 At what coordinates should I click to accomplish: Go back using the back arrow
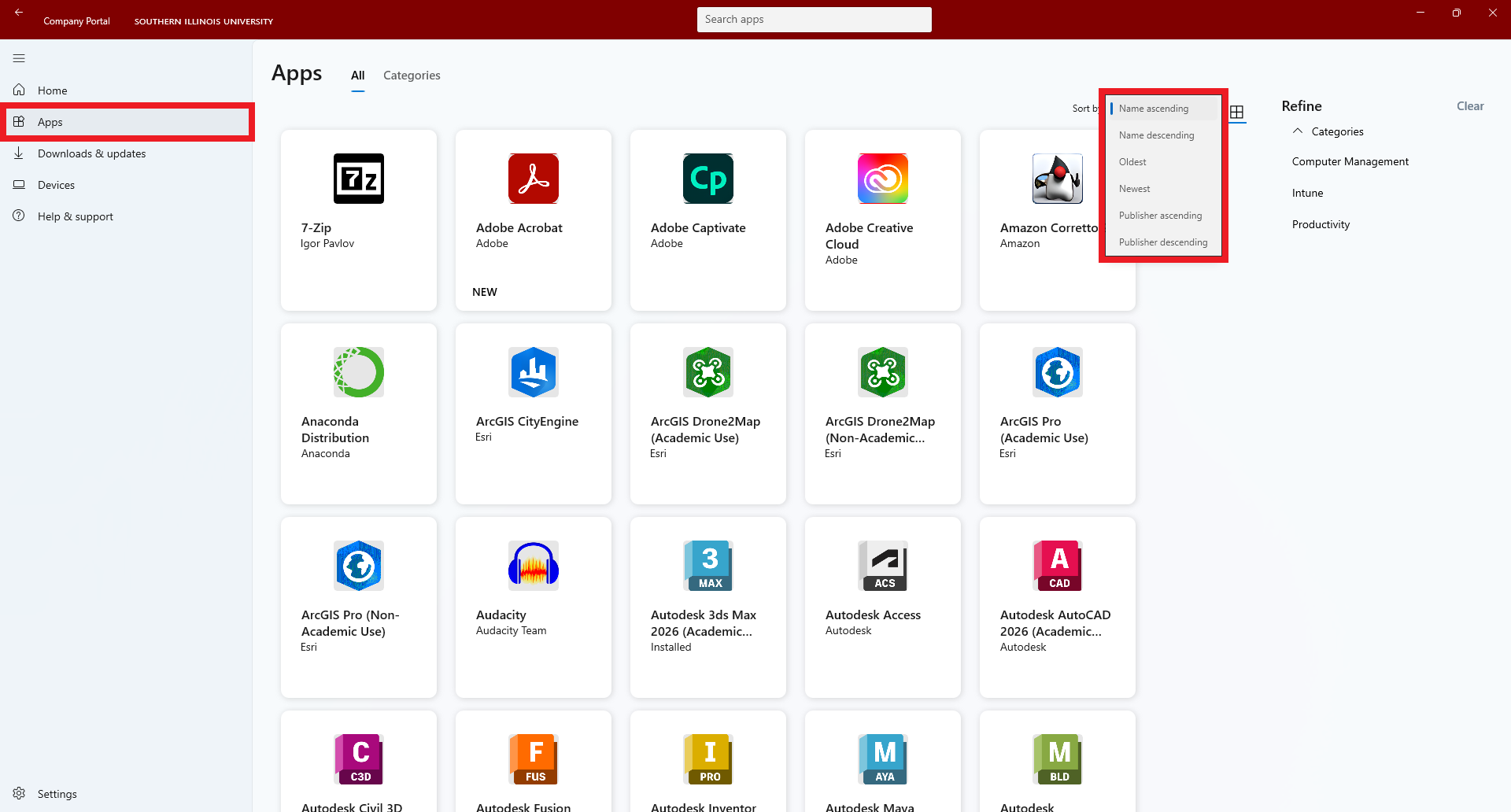pos(19,13)
